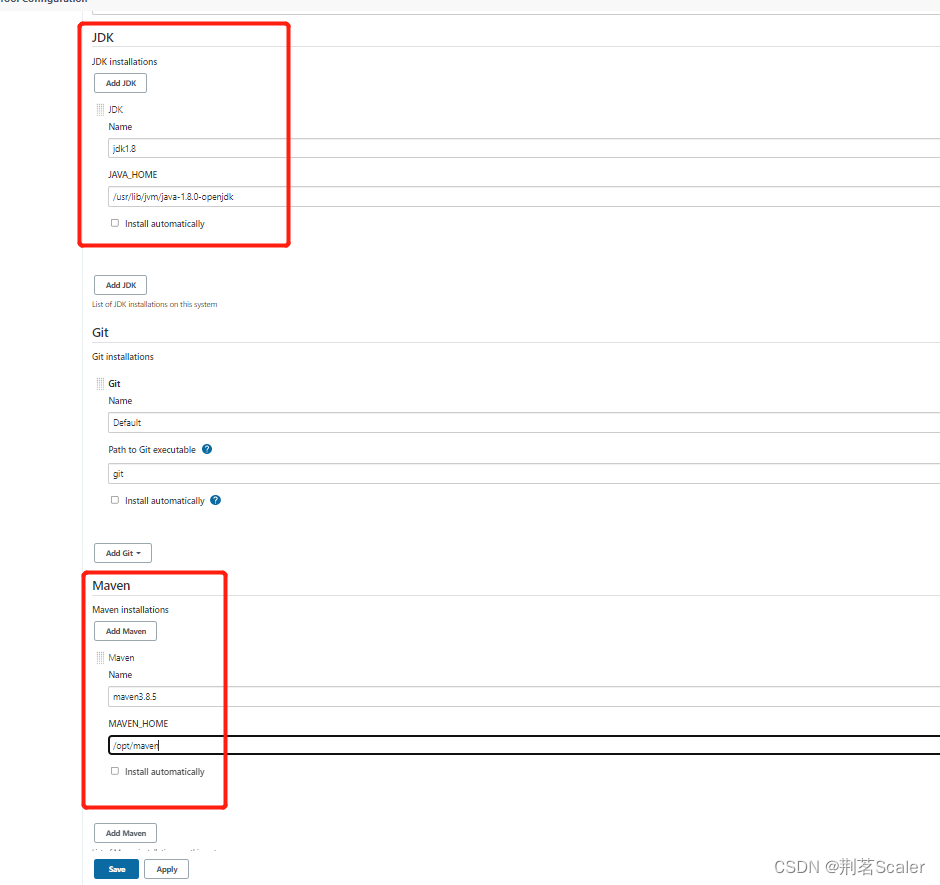The height and width of the screenshot is (885, 940).
Task: Click the lower Add JDK button
Action: [121, 285]
